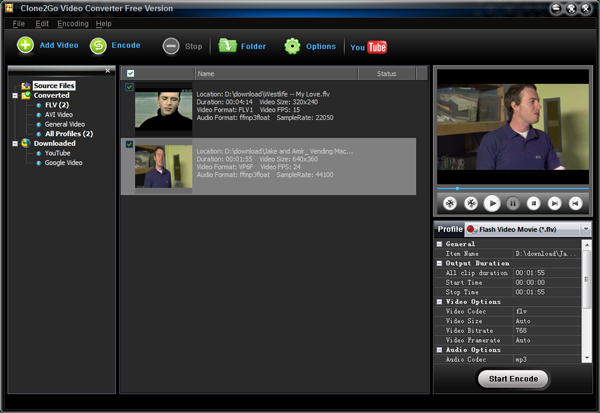Click the Start Encode button
This screenshot has width=600, height=413.
513,379
